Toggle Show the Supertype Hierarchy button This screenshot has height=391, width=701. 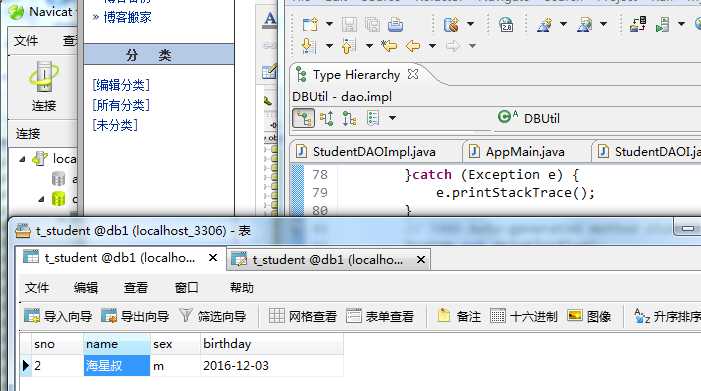(326, 118)
